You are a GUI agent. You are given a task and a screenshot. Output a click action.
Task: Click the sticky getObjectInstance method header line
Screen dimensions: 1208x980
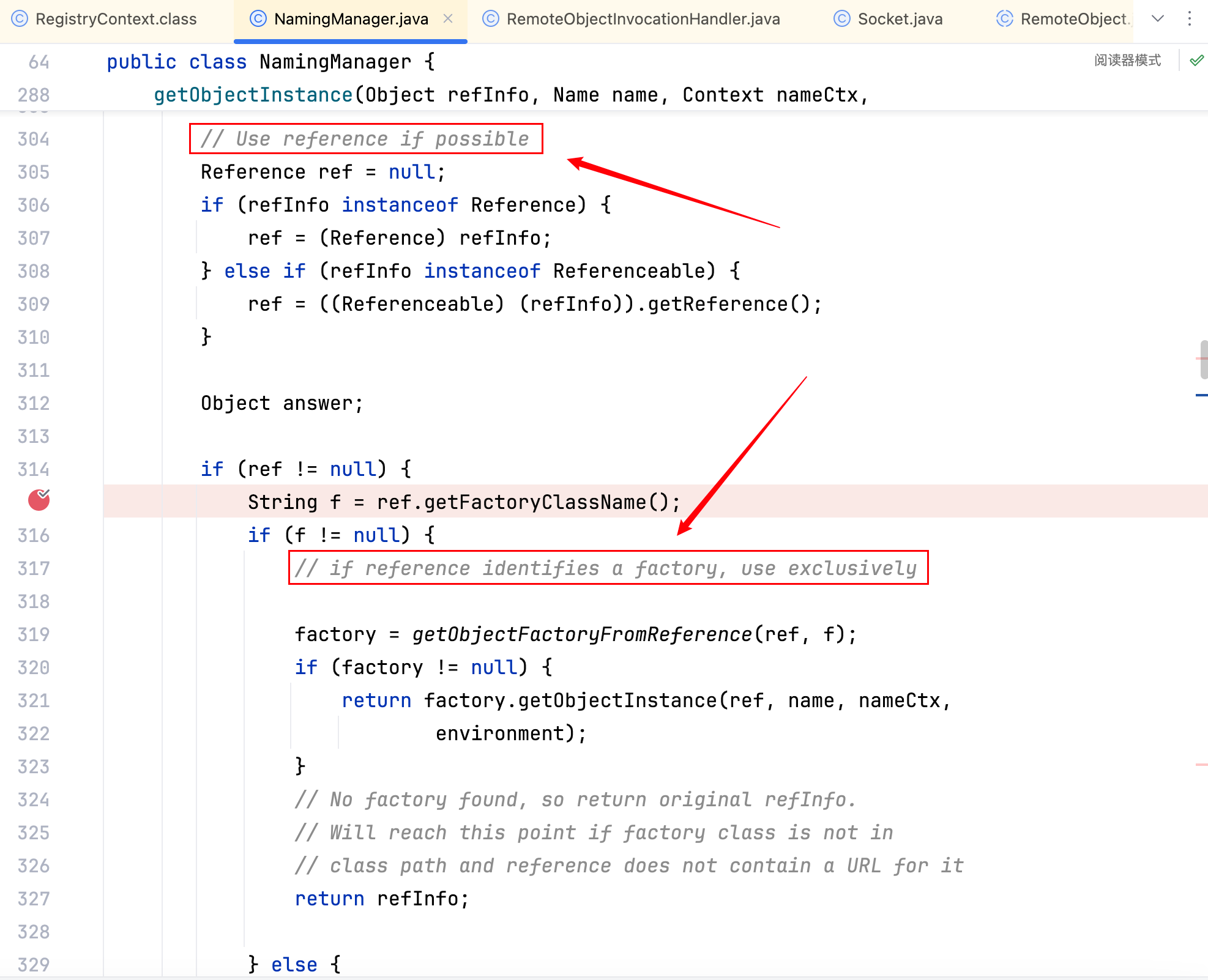pyautogui.click(x=253, y=95)
